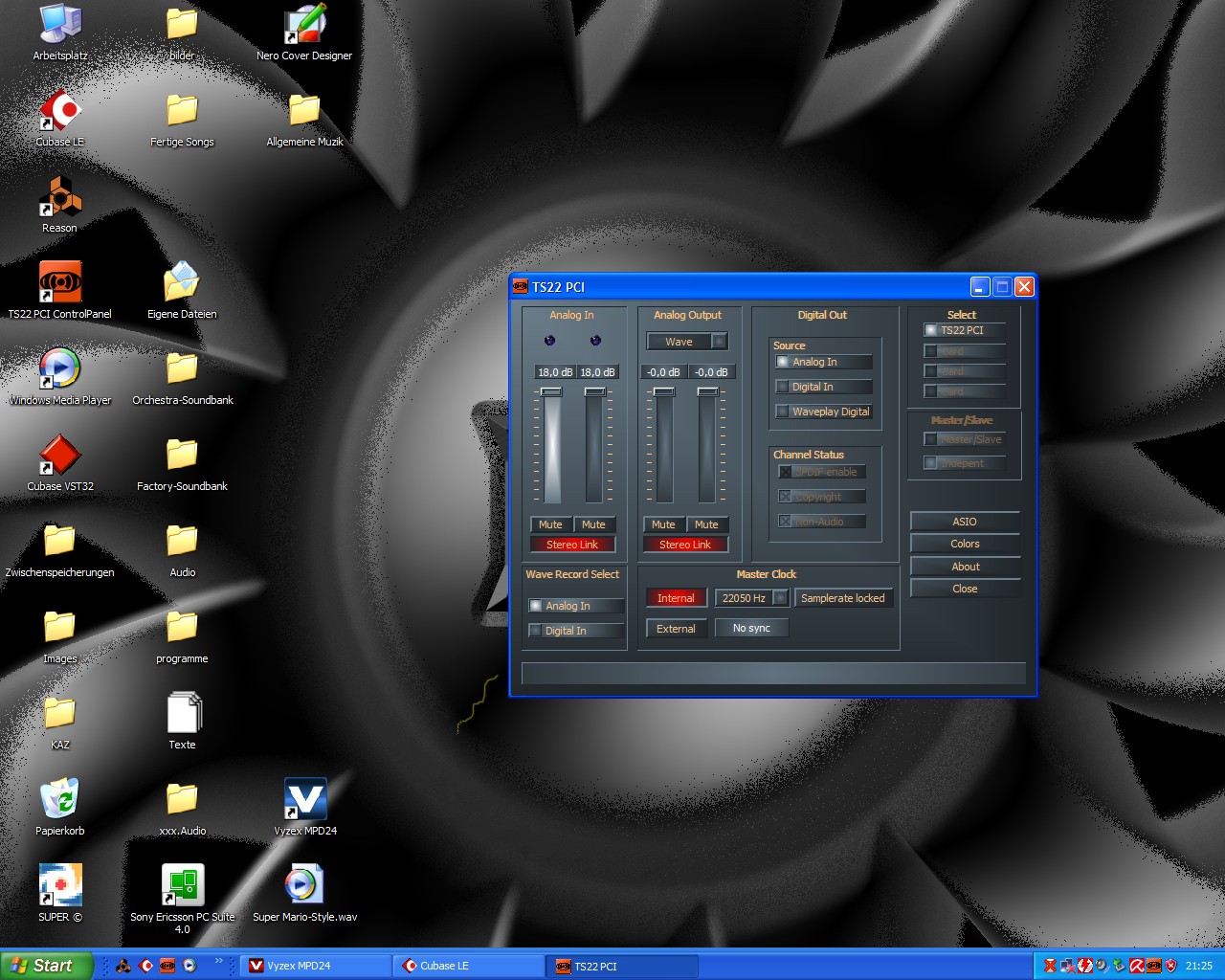The image size is (1225, 980).
Task: Click the left Analog In fader handle
Action: click(551, 391)
